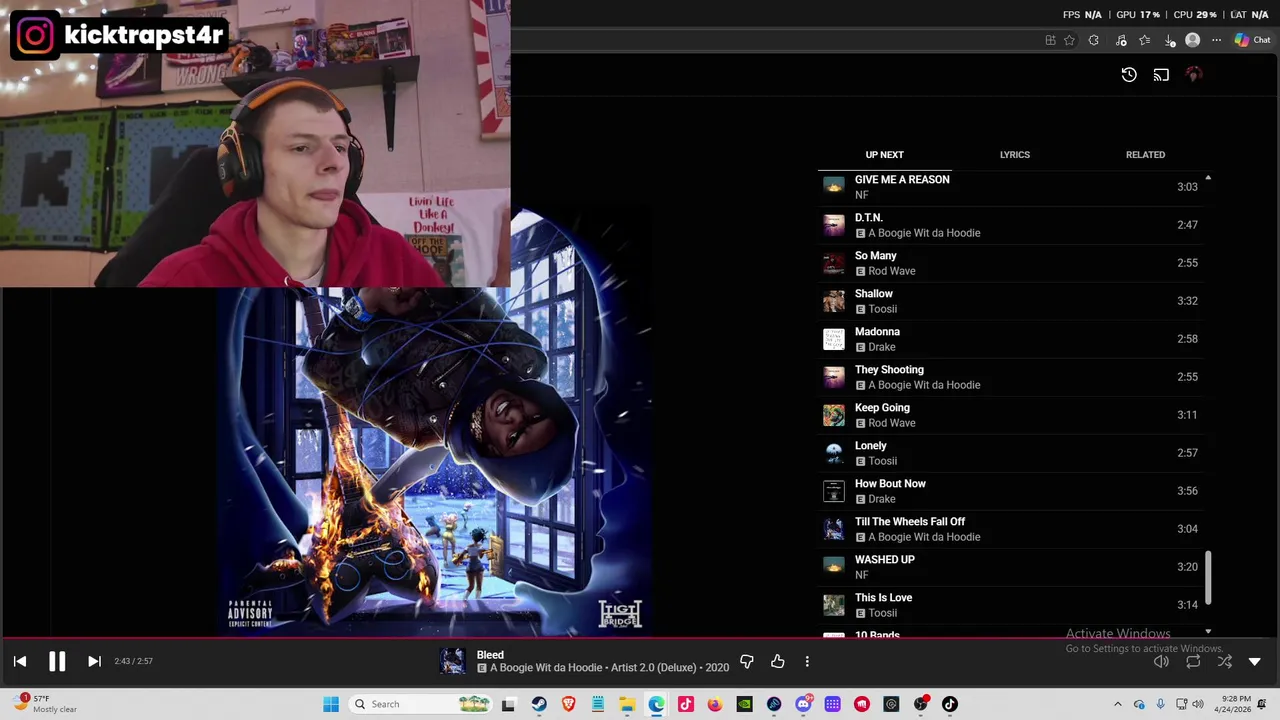Select This Is Love in the queue
1280x720 pixels.
click(1010, 605)
